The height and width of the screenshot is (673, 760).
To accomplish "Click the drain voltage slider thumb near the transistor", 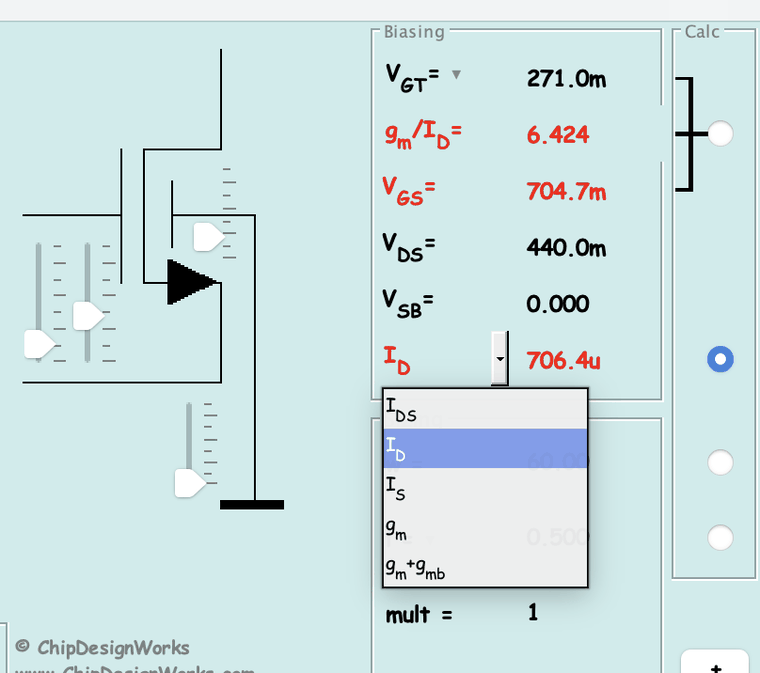I will coord(208,237).
